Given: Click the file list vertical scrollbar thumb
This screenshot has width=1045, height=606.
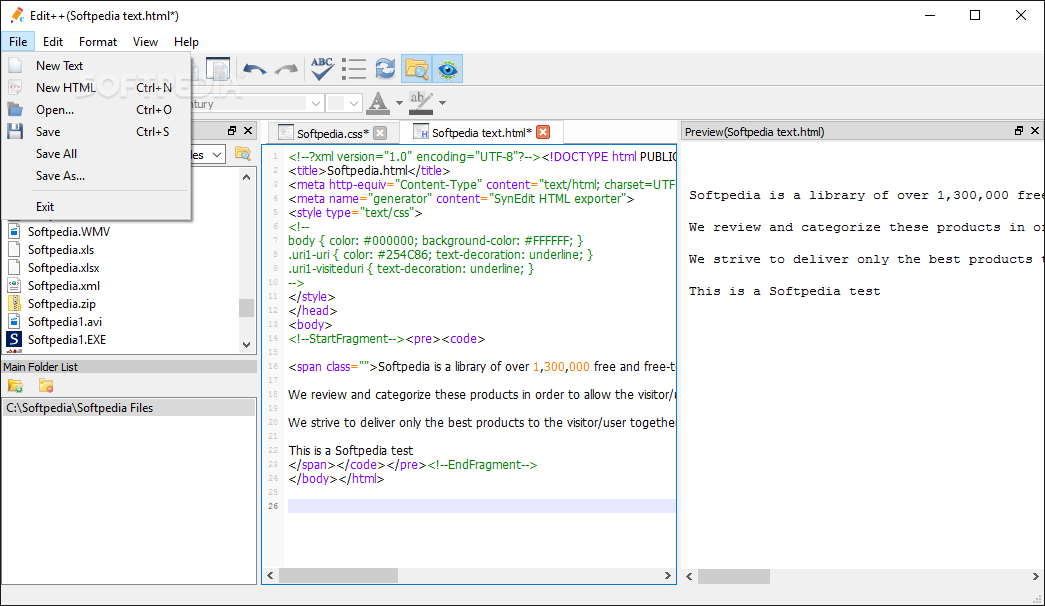Looking at the screenshot, I should click(x=247, y=307).
